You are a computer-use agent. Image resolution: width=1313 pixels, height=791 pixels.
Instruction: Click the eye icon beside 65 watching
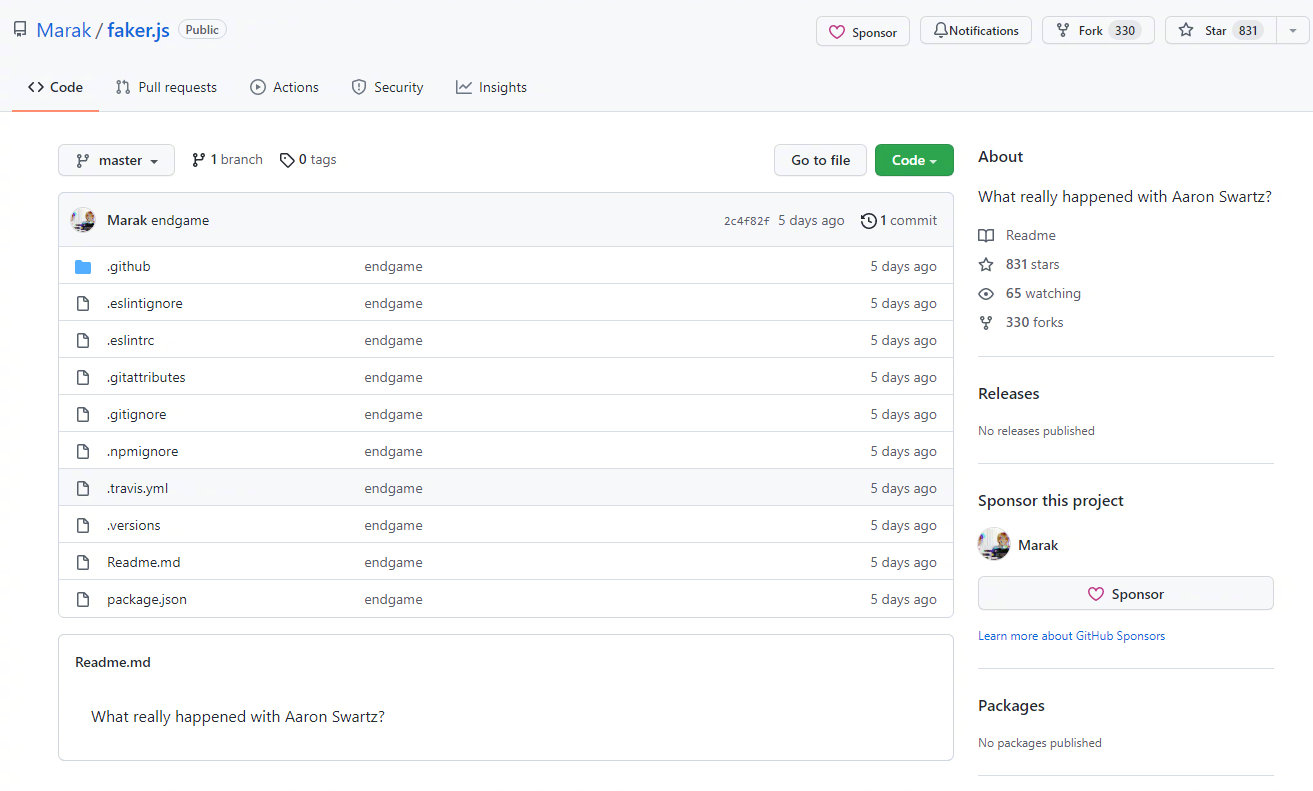(987, 293)
